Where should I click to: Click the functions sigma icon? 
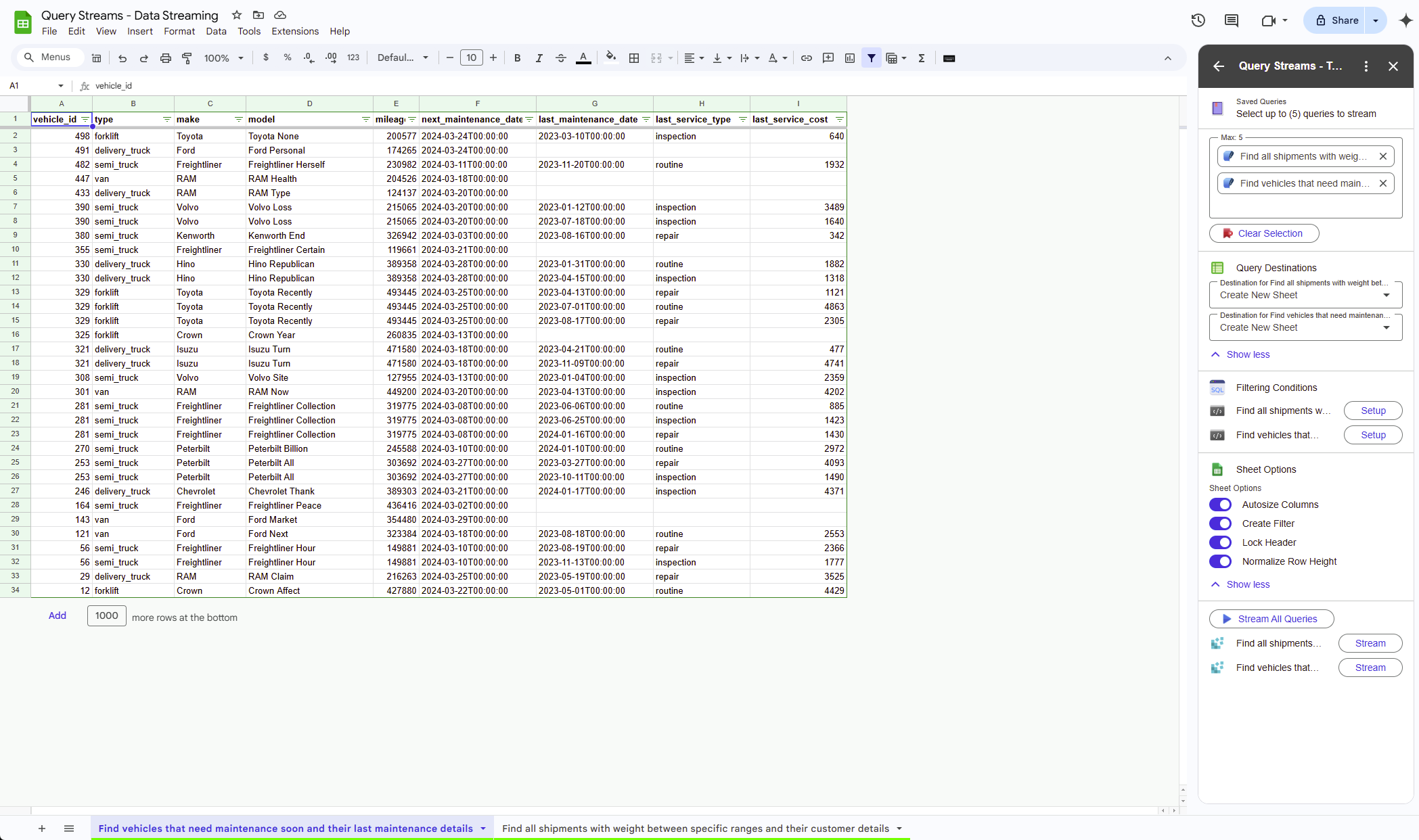pyautogui.click(x=921, y=58)
